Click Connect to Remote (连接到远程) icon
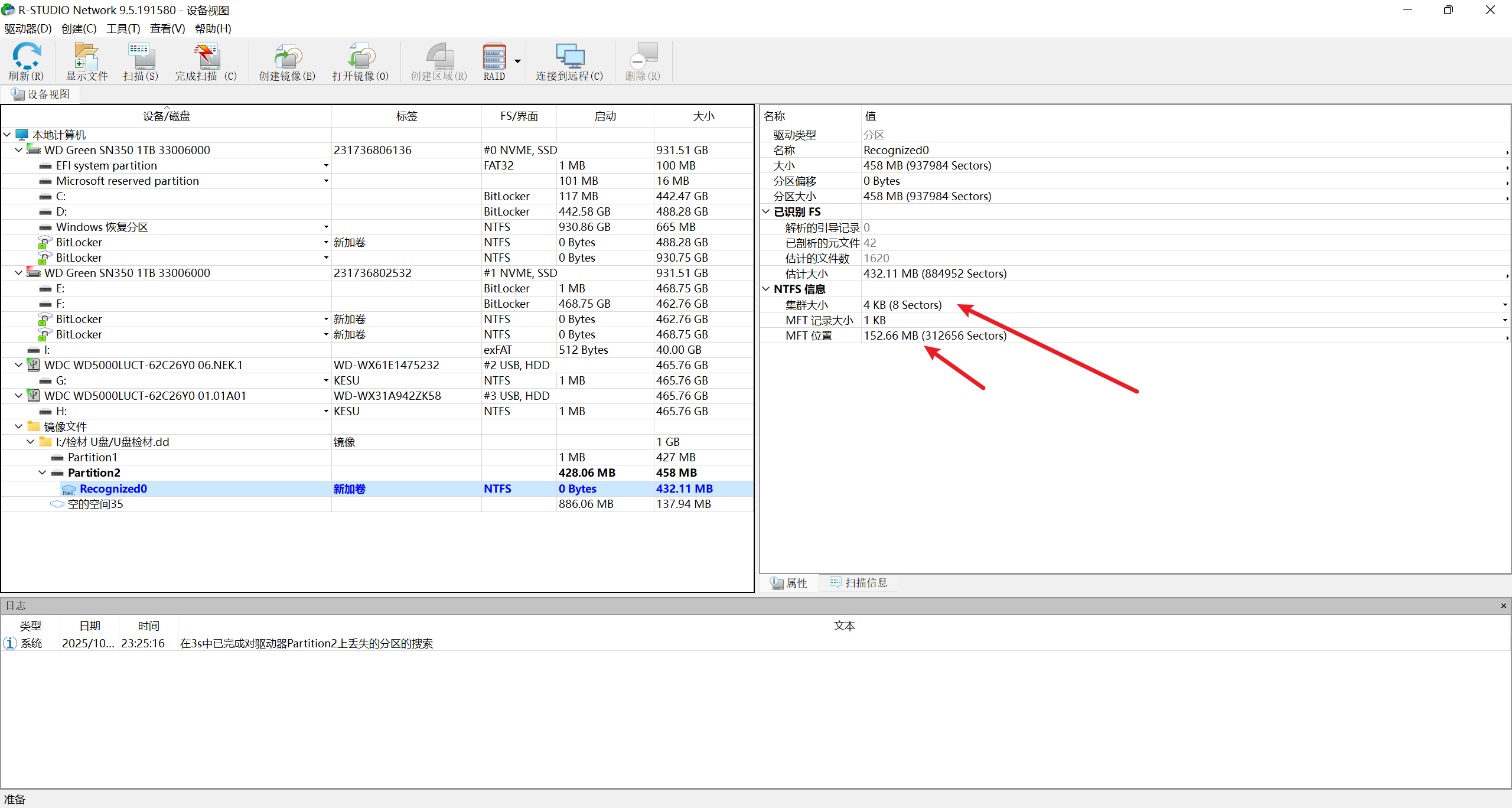The image size is (1512, 808). coord(569,60)
